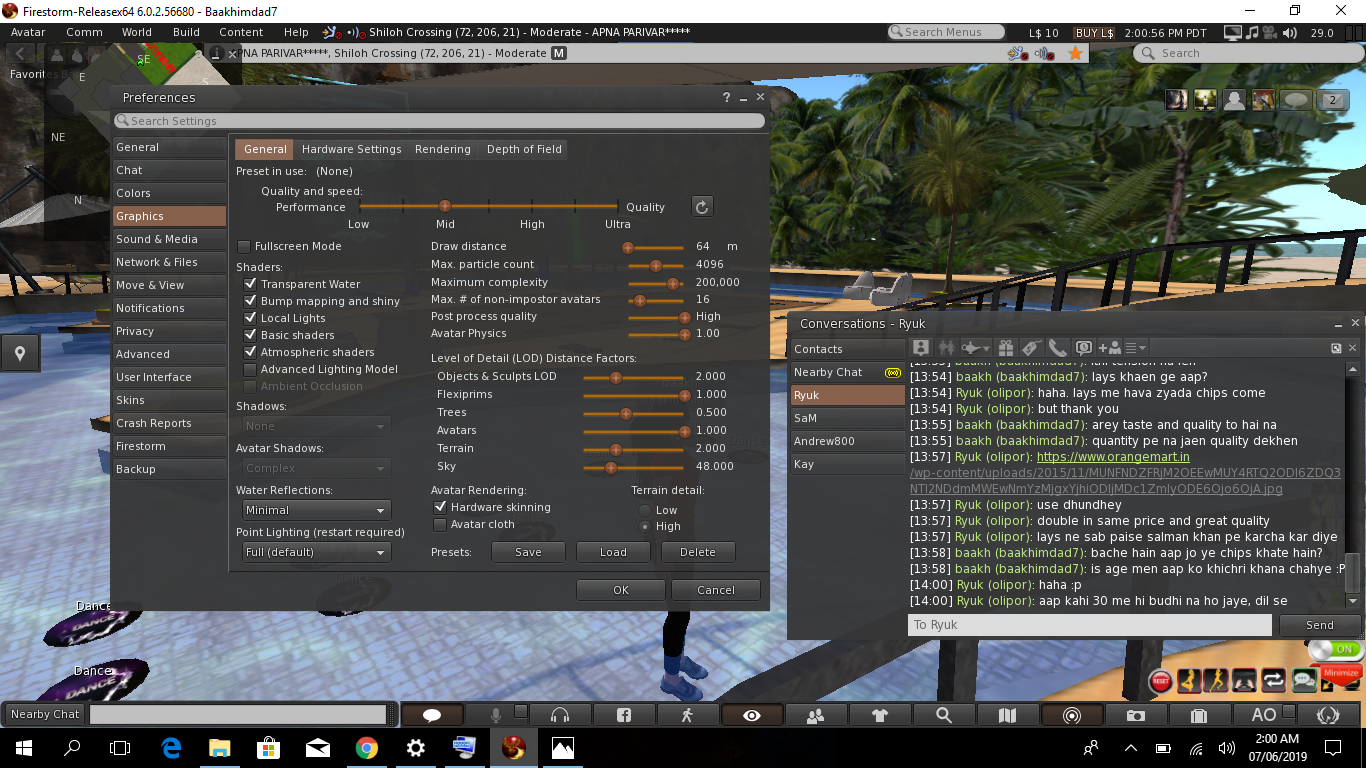Expand the genie lamp dropdown in Conversations
Image resolution: width=1366 pixels, height=768 pixels.
tap(976, 348)
